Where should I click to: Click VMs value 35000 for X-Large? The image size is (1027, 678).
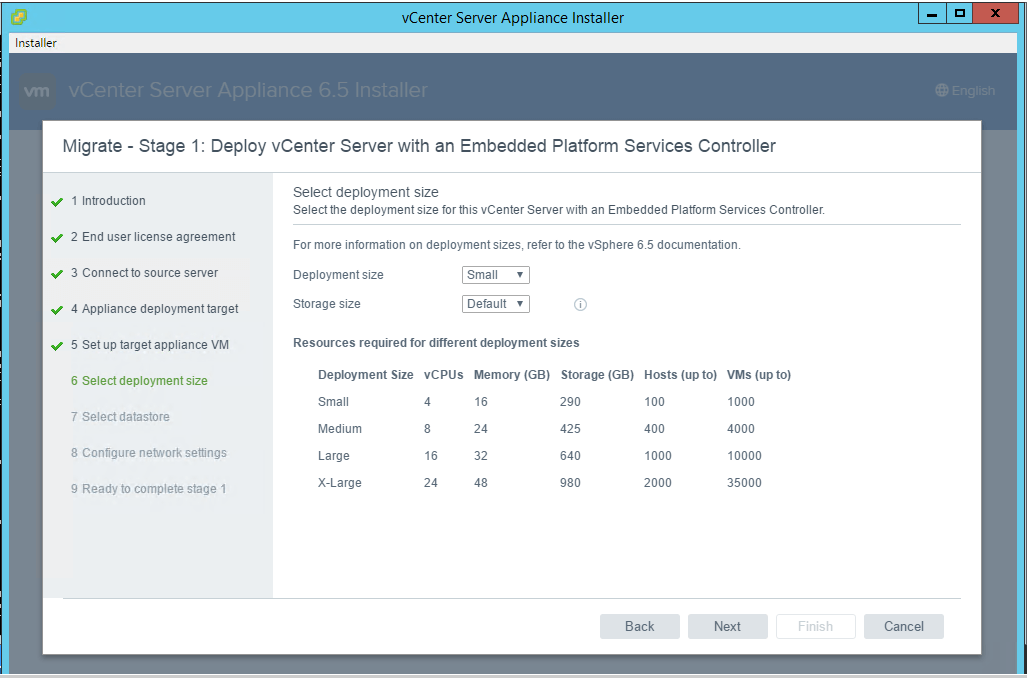745,482
